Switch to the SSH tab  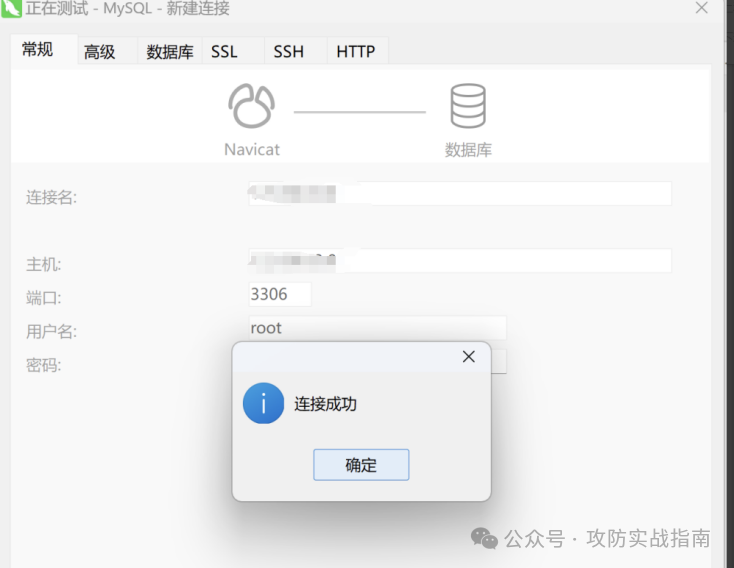coord(296,51)
